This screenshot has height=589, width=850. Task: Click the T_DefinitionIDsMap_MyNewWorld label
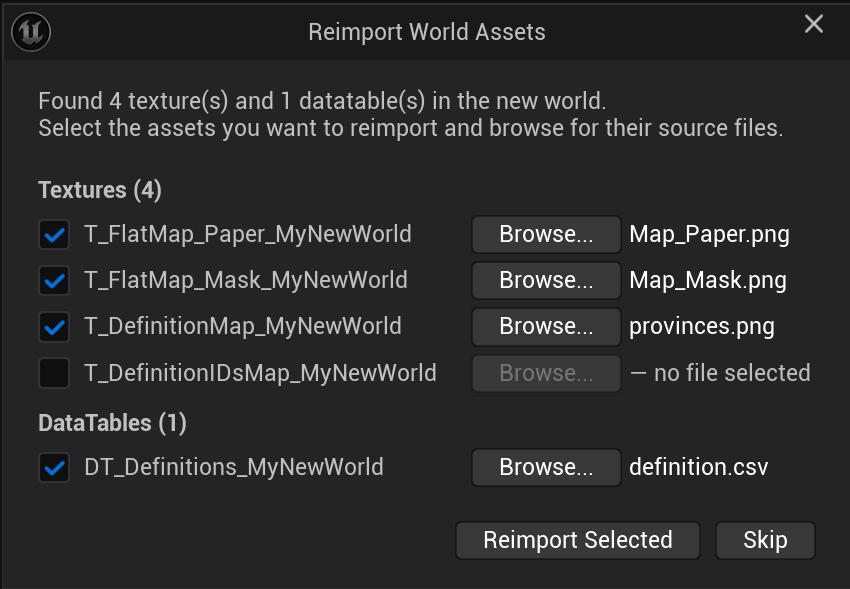[x=260, y=373]
